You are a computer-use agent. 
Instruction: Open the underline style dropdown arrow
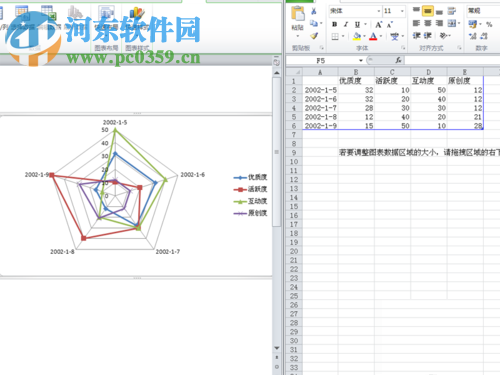click(366, 24)
